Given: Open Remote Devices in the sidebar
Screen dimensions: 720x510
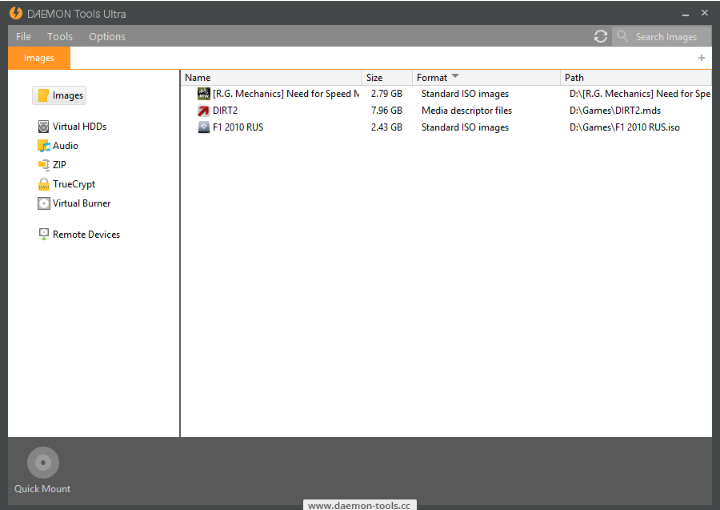Looking at the screenshot, I should tap(85, 235).
